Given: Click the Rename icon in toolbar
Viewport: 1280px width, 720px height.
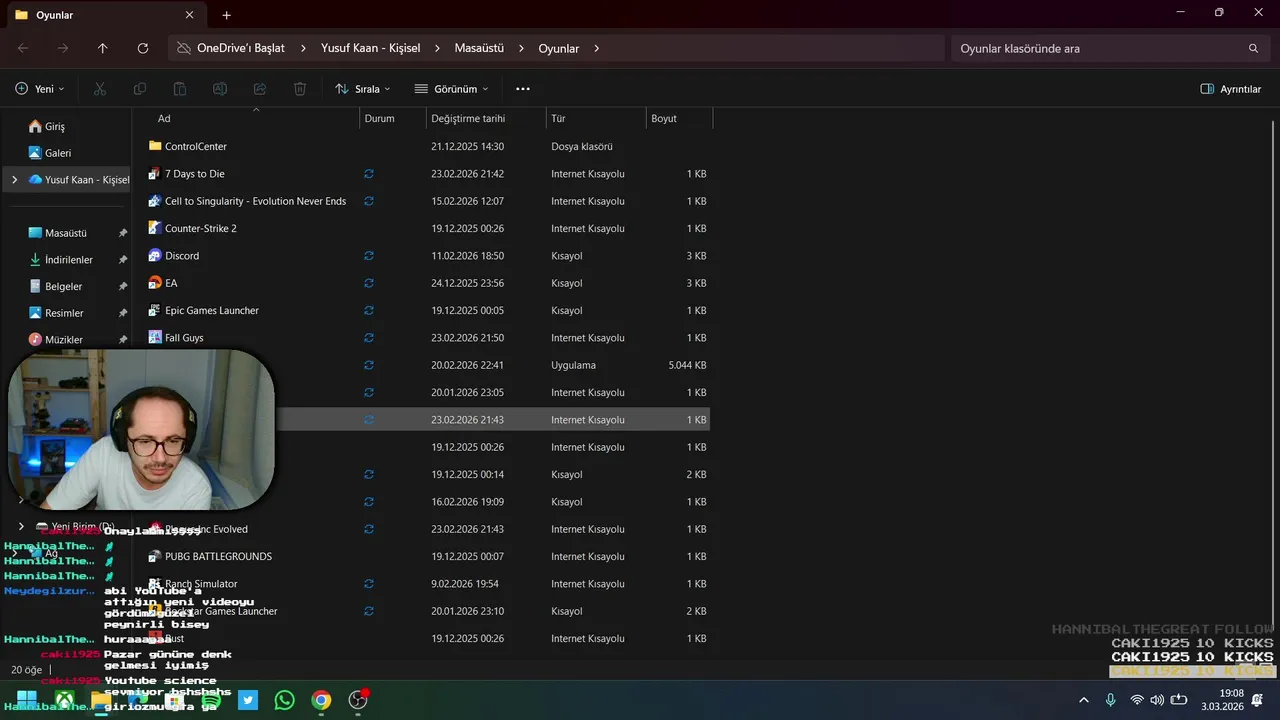Looking at the screenshot, I should point(220,89).
